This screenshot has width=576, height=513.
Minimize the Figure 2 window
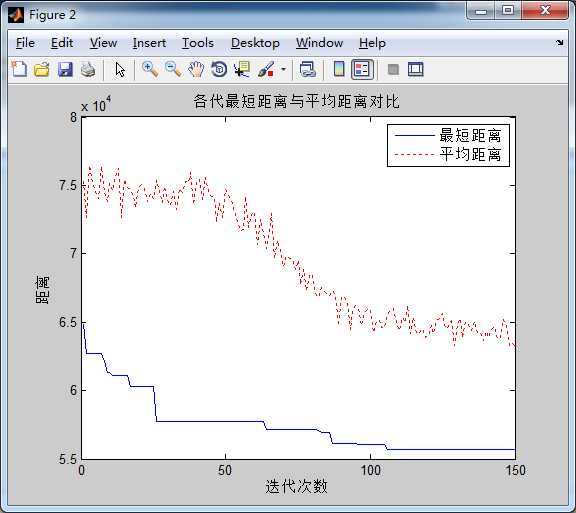pos(480,11)
